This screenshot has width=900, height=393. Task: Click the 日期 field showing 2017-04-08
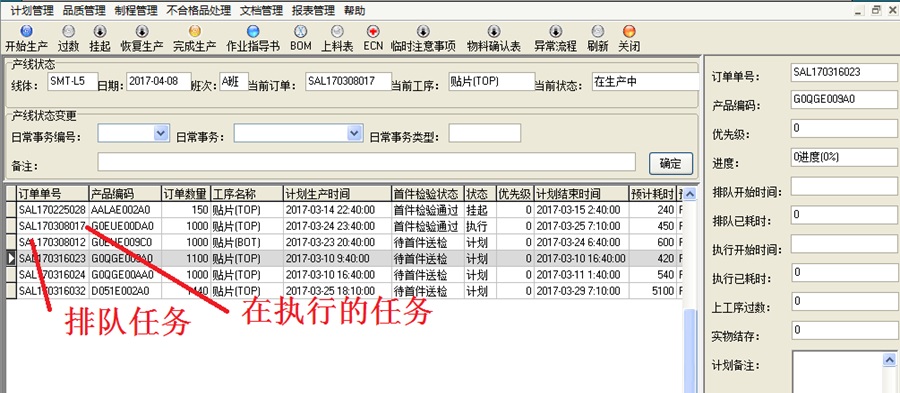159,81
